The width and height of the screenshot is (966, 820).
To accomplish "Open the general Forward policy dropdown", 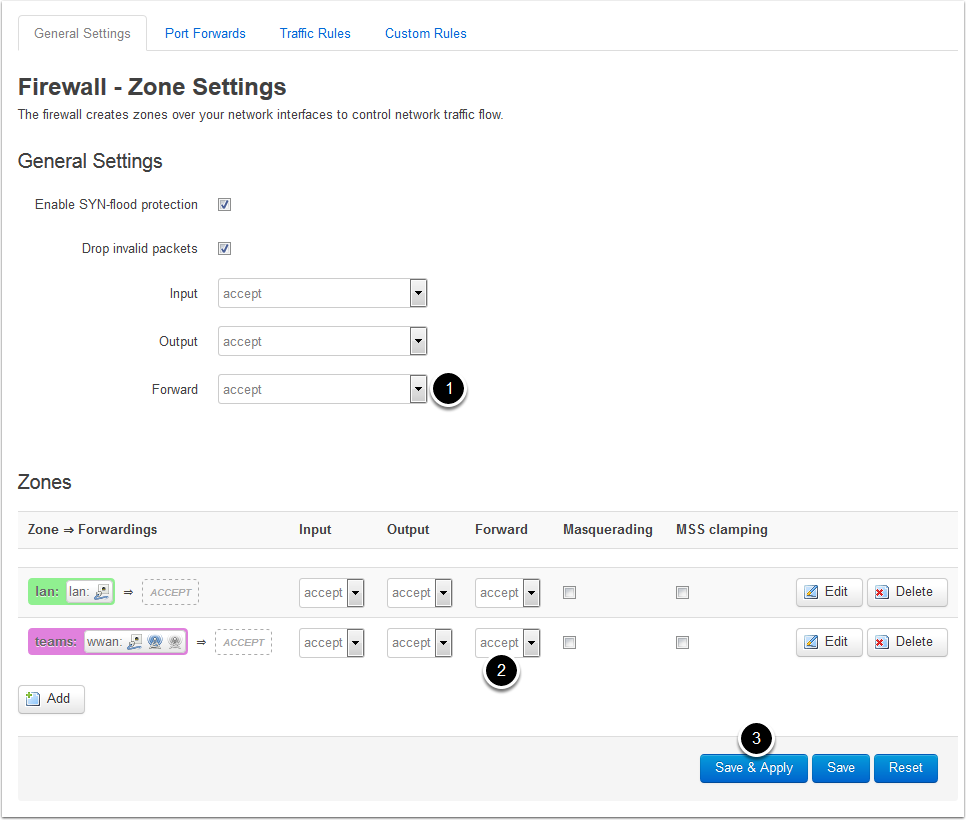I will tap(322, 389).
